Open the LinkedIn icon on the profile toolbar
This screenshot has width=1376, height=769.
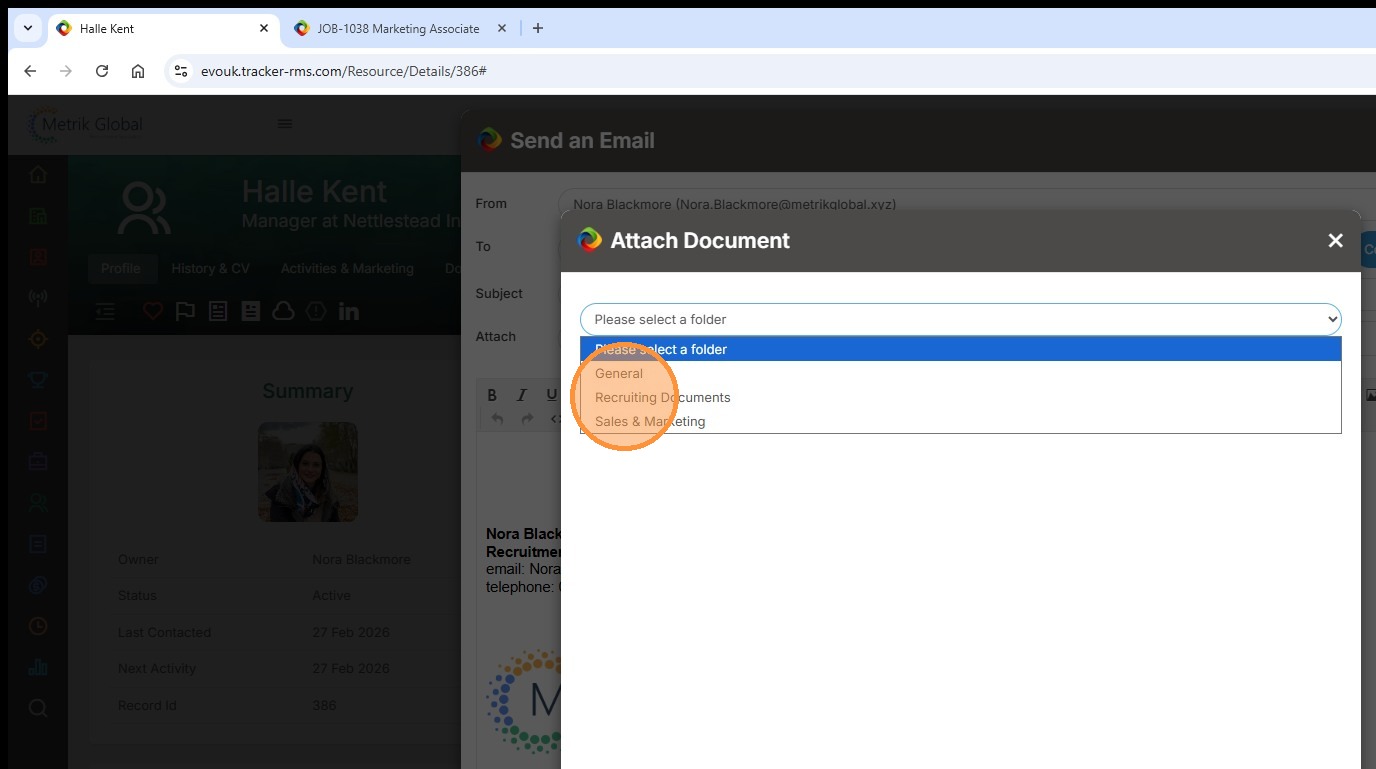[349, 311]
